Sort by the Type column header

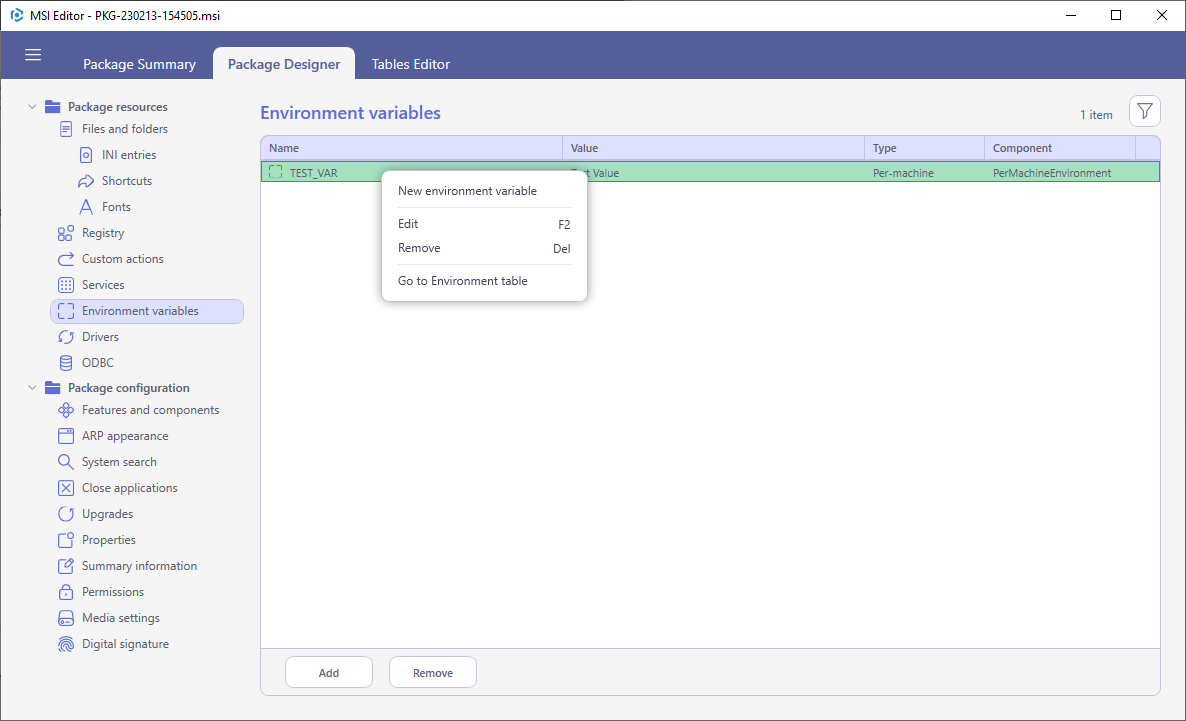tap(924, 148)
